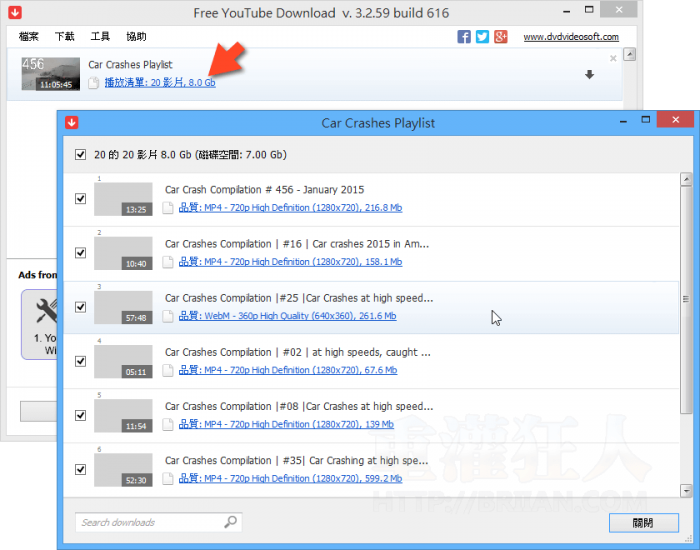Change quality link showing 216.8 Mb
Screen dimensions: 700x550
point(290,208)
